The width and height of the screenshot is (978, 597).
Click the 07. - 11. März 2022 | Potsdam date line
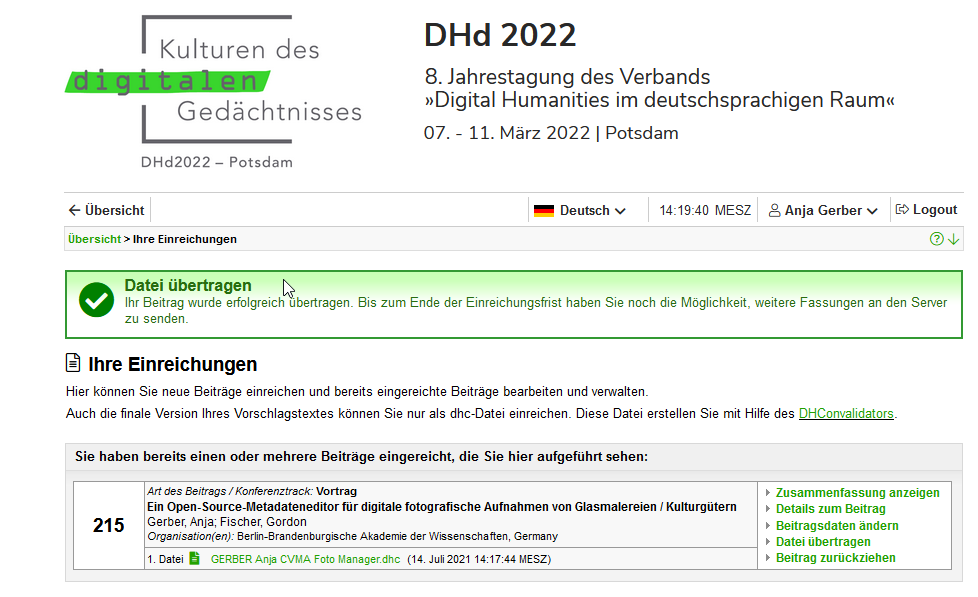coord(551,133)
